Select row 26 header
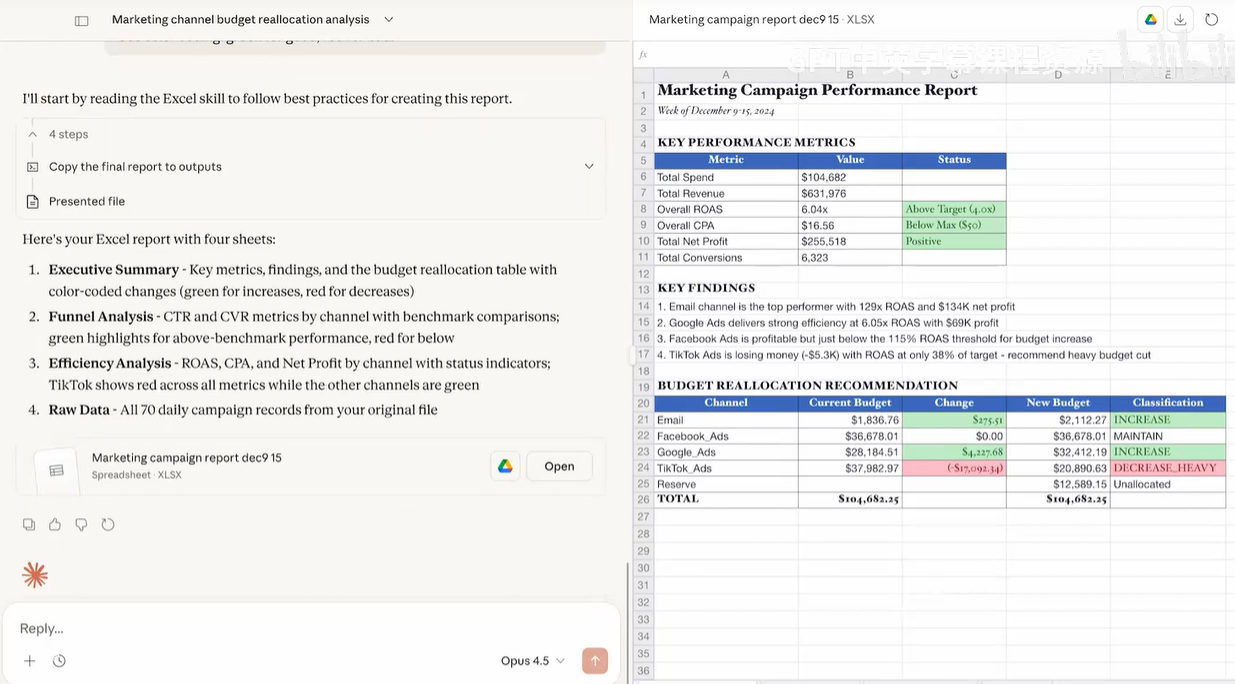1235x684 pixels. (643, 499)
